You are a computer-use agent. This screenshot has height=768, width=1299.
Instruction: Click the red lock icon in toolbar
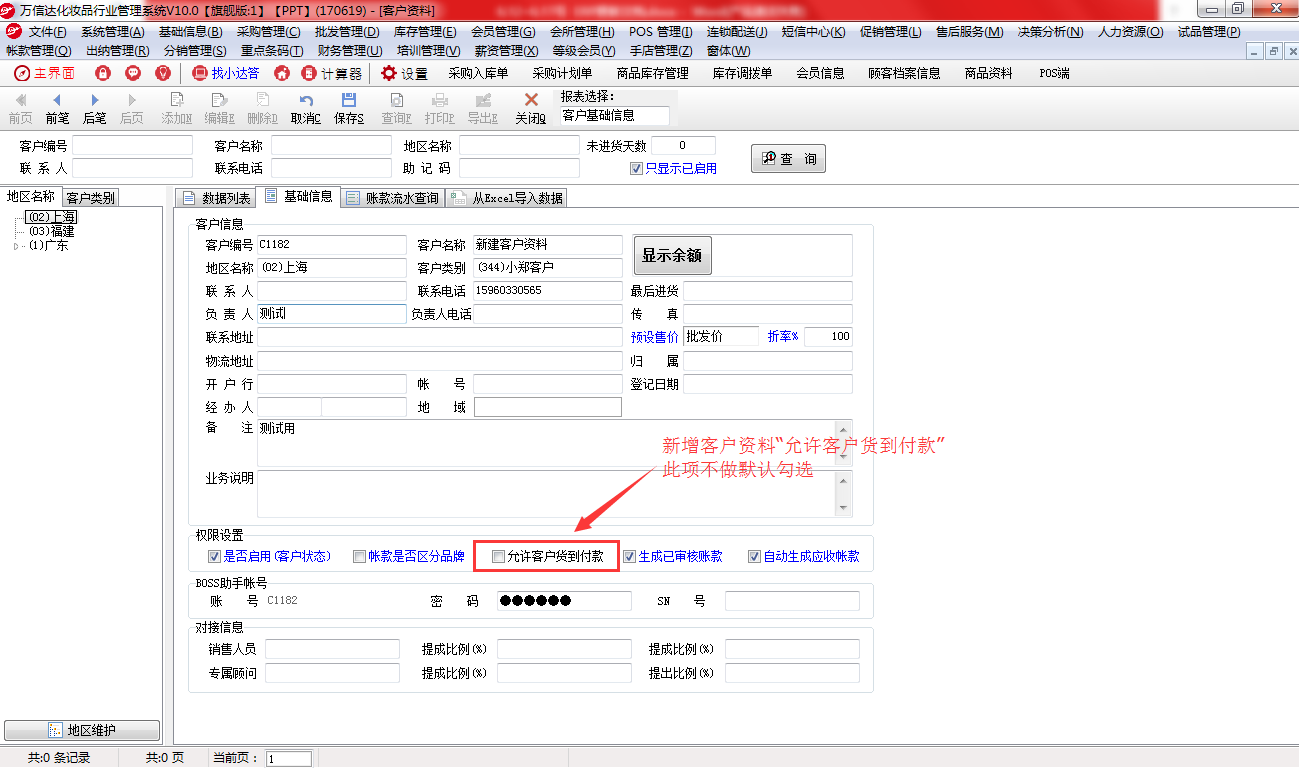102,73
